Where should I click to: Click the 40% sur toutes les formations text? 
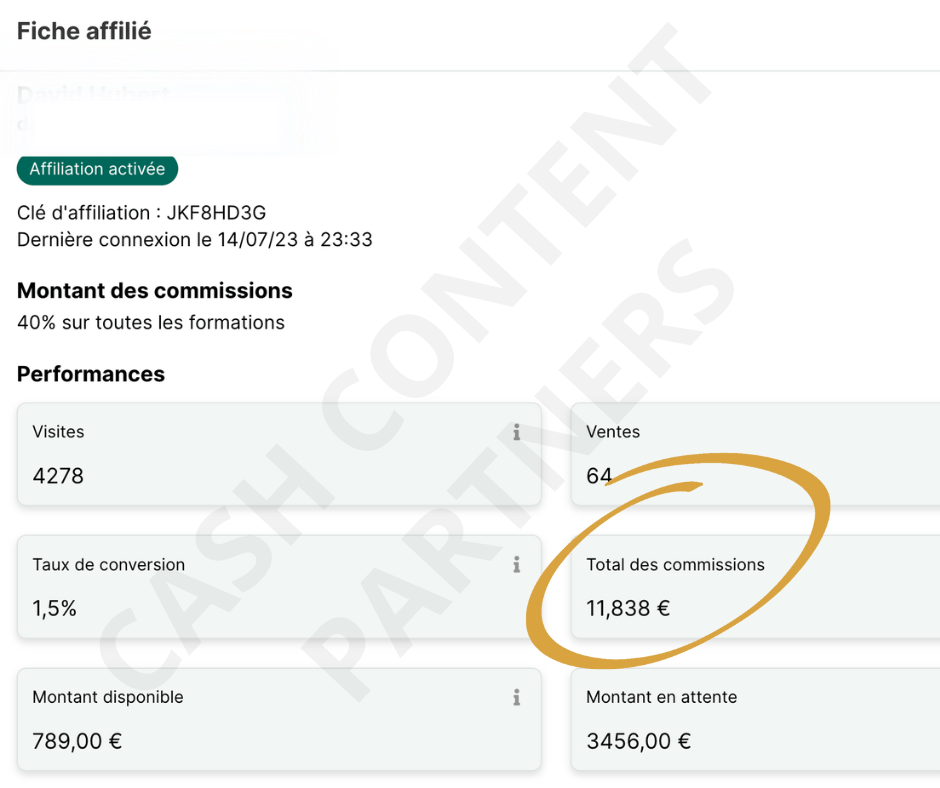pos(151,323)
